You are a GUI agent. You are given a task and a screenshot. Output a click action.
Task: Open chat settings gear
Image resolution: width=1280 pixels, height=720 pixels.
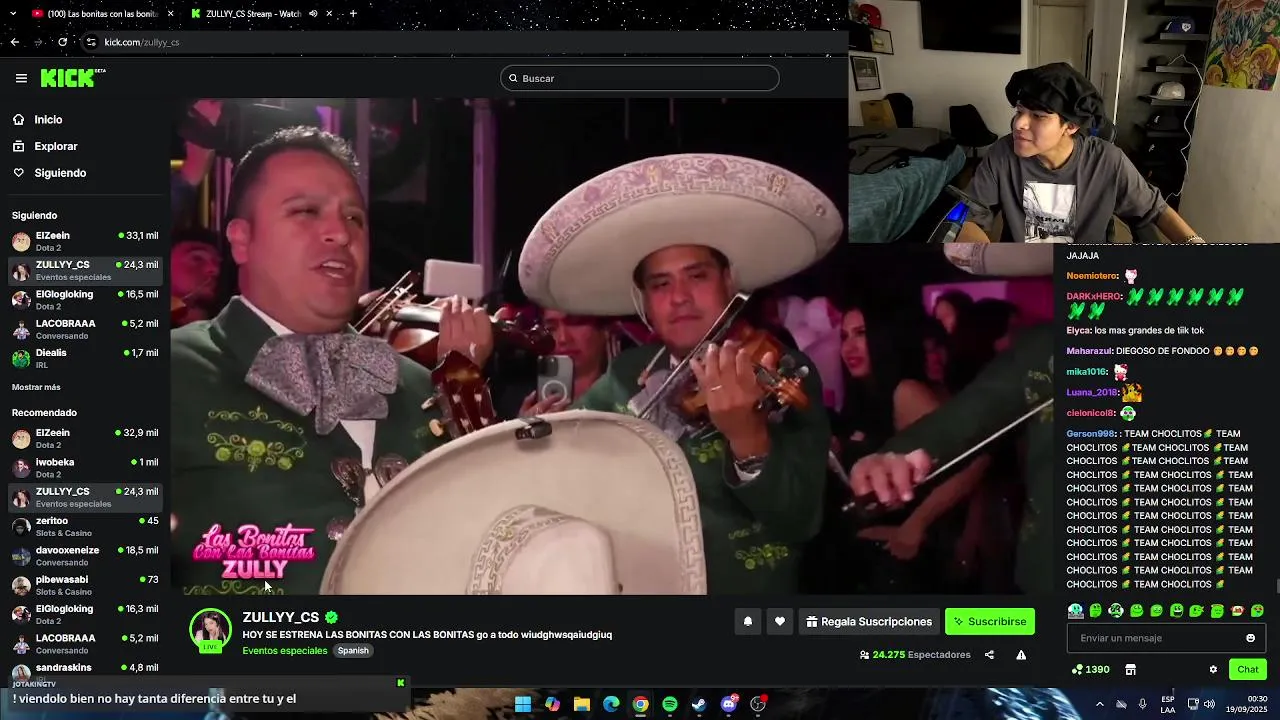coord(1213,670)
